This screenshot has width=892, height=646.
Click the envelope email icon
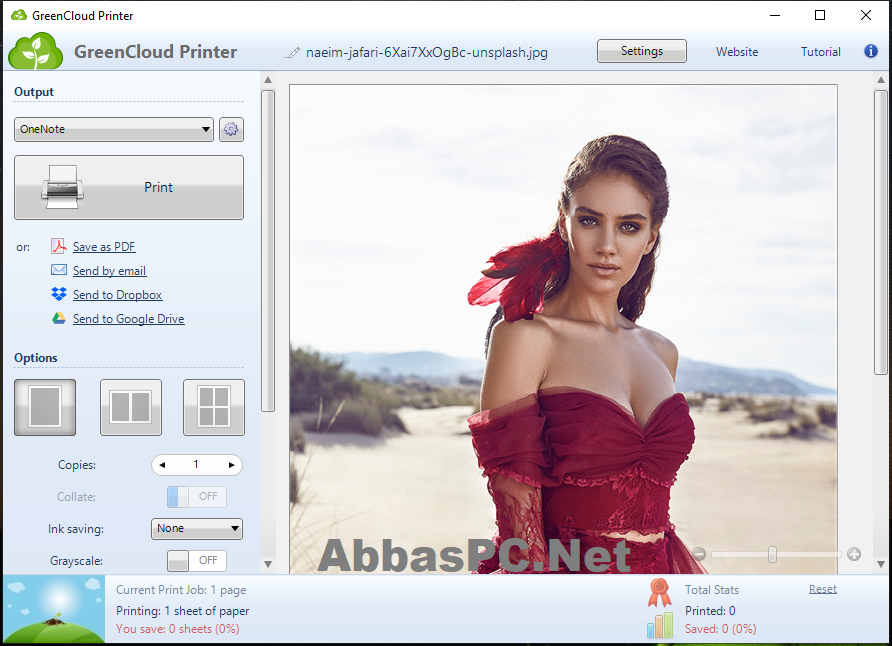click(59, 270)
